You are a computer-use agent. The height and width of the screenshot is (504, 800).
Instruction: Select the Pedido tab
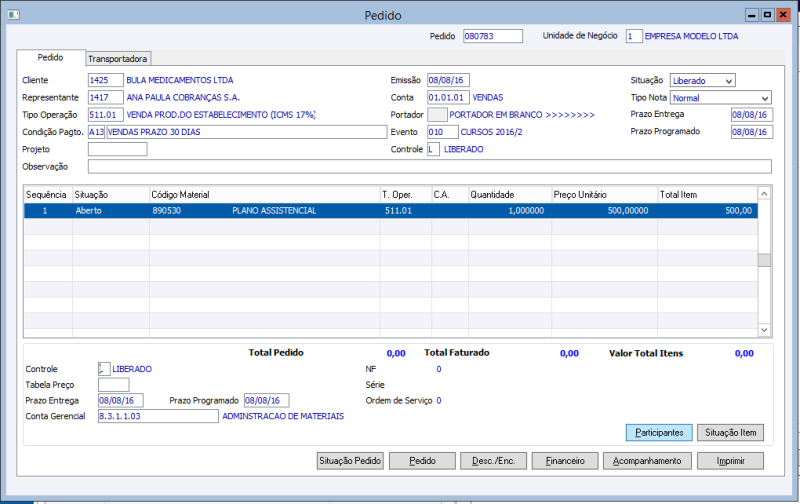pyautogui.click(x=51, y=58)
